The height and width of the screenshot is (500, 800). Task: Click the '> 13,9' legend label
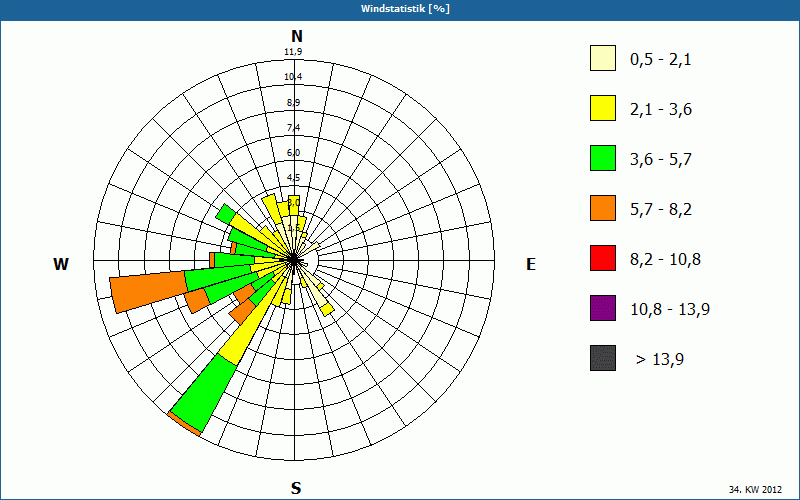(x=660, y=360)
